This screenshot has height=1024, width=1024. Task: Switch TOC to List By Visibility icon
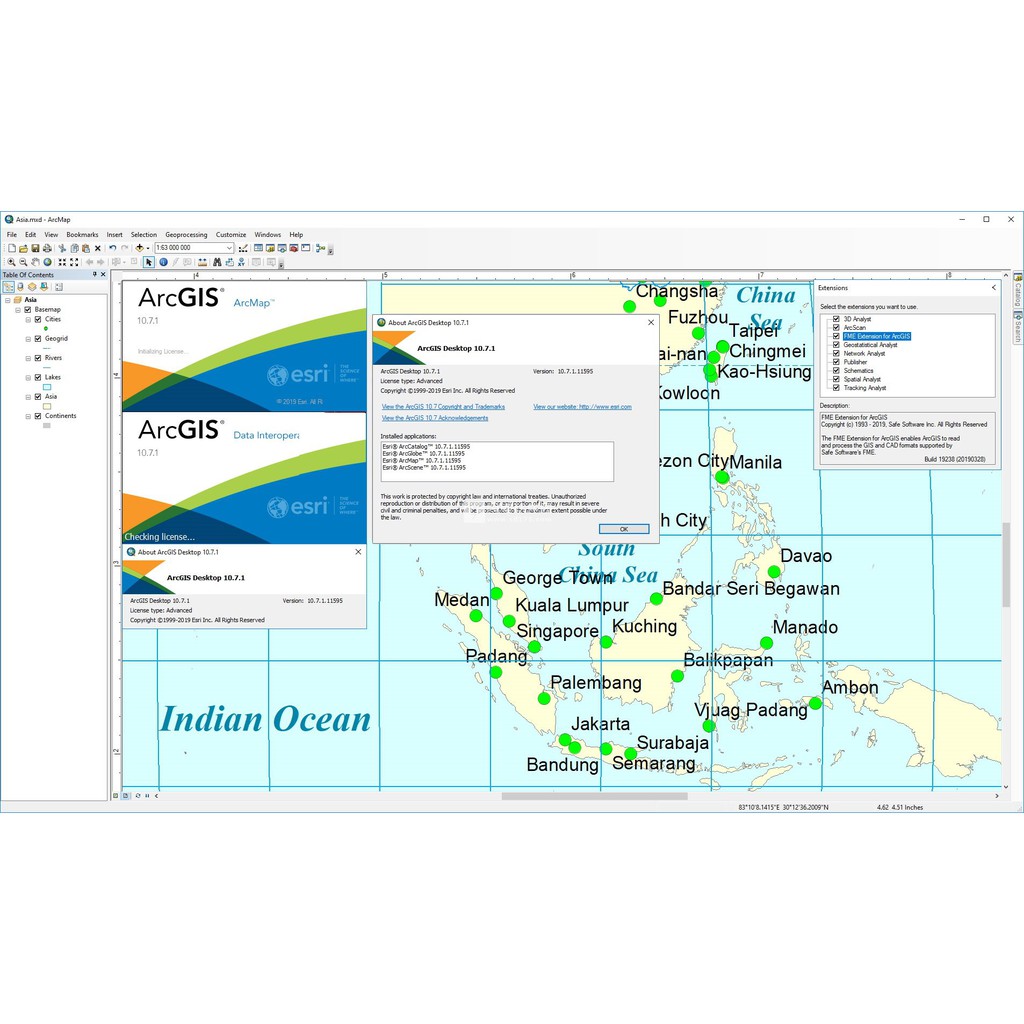coord(31,287)
